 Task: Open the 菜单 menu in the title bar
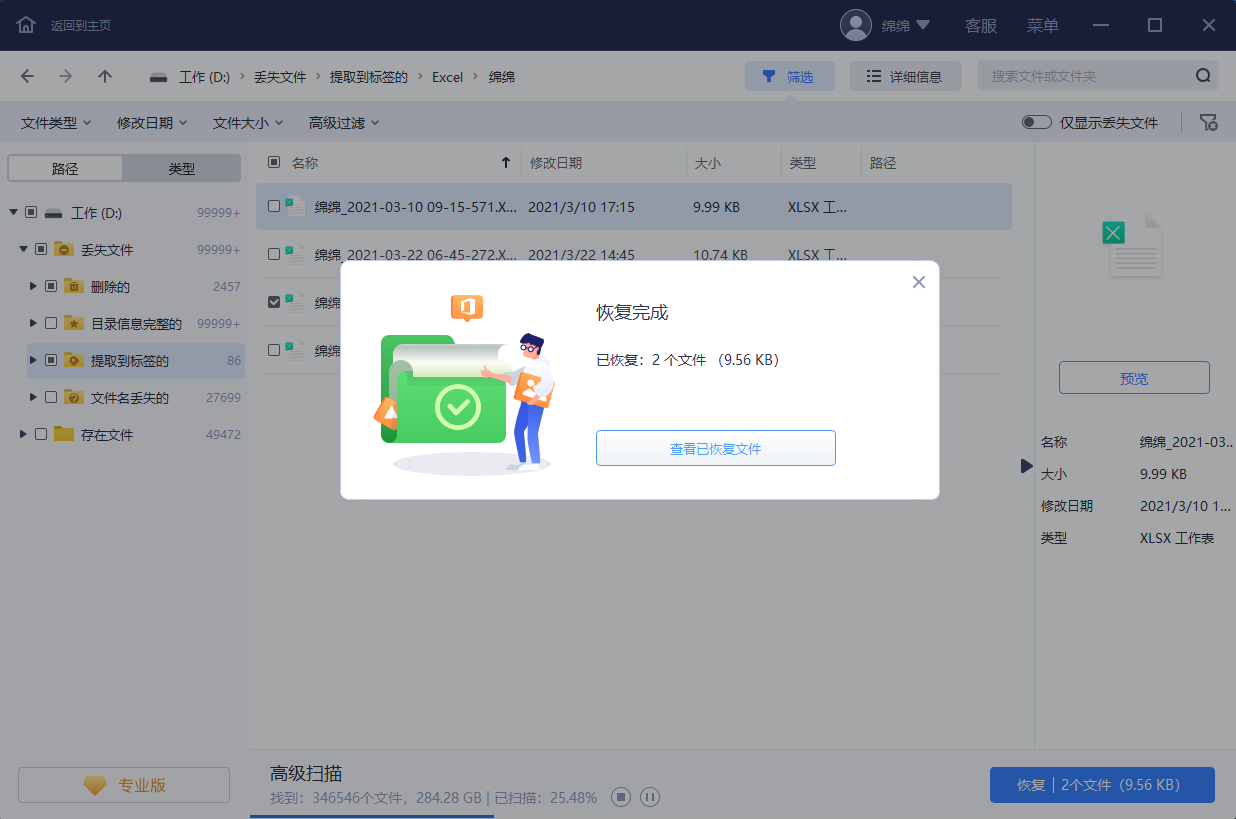pyautogui.click(x=1042, y=26)
